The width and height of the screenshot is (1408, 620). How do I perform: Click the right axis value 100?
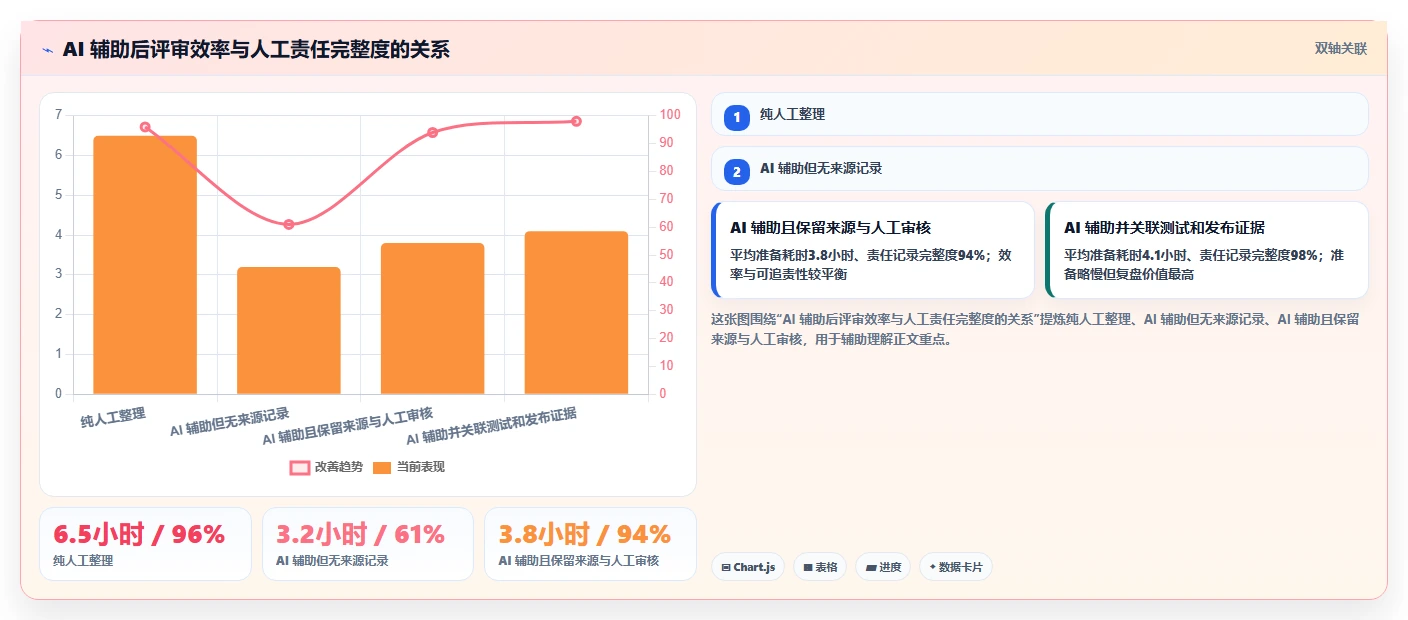click(670, 115)
